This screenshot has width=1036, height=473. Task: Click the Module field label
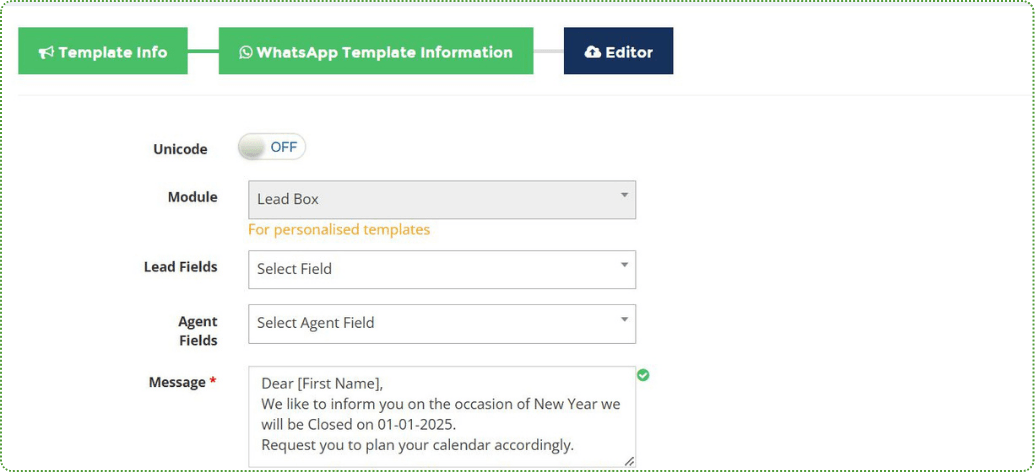click(192, 197)
